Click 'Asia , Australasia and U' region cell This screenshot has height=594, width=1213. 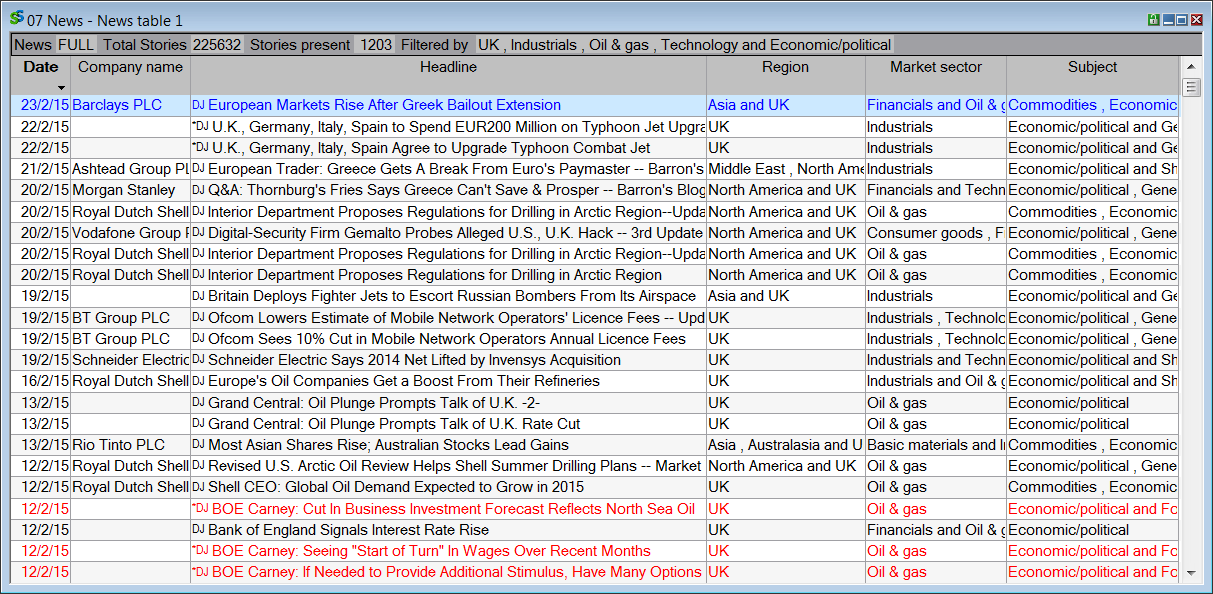tap(786, 445)
